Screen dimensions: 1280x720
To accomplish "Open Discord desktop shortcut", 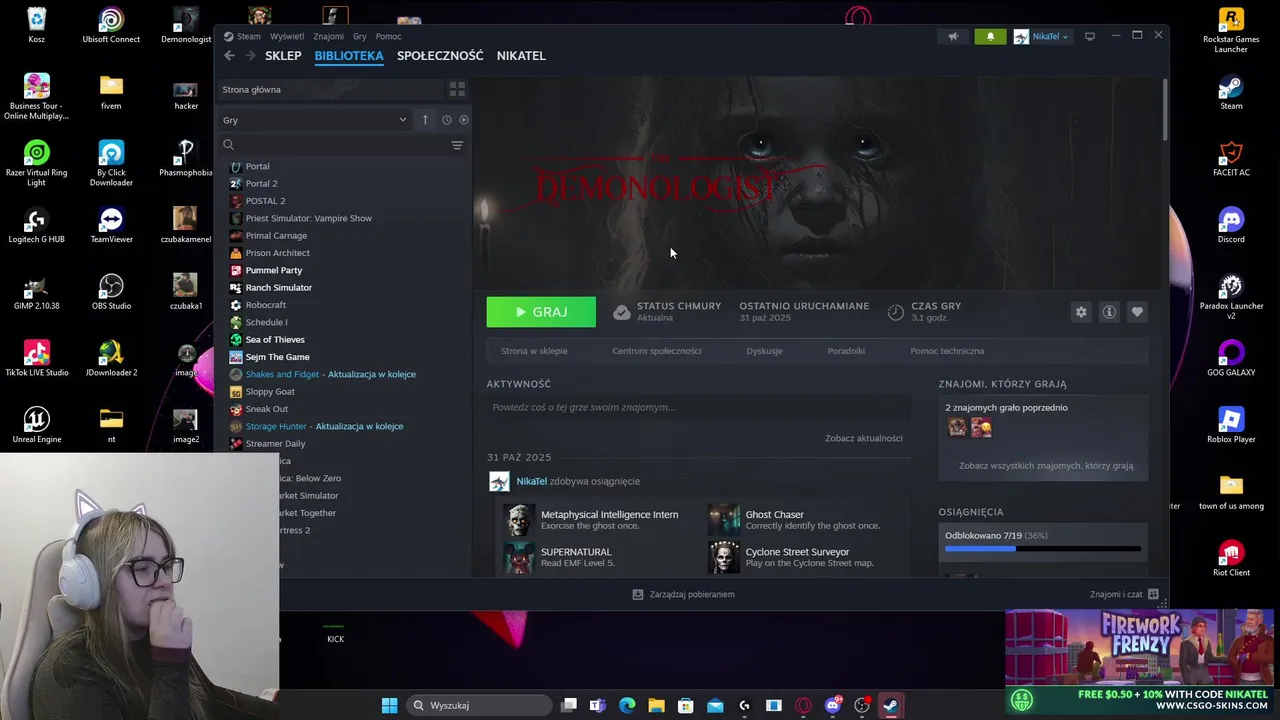I will 1231,225.
